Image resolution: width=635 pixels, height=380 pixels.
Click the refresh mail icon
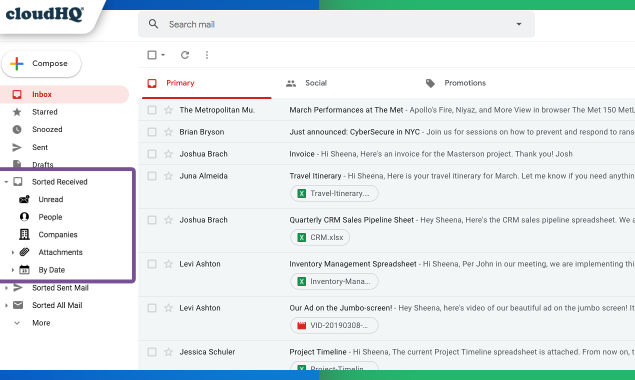pyautogui.click(x=185, y=55)
